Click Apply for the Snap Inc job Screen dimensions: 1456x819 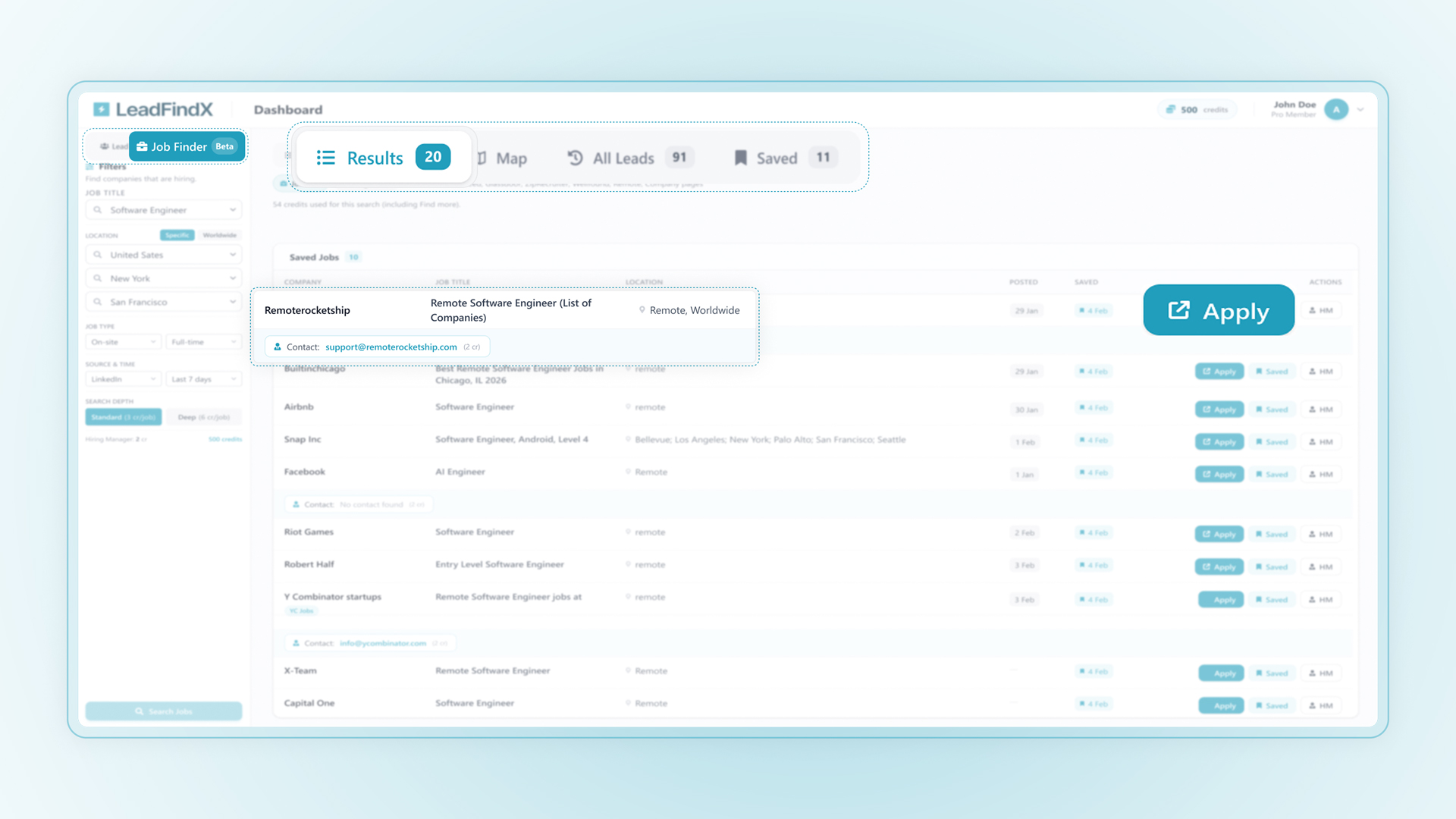point(1219,442)
